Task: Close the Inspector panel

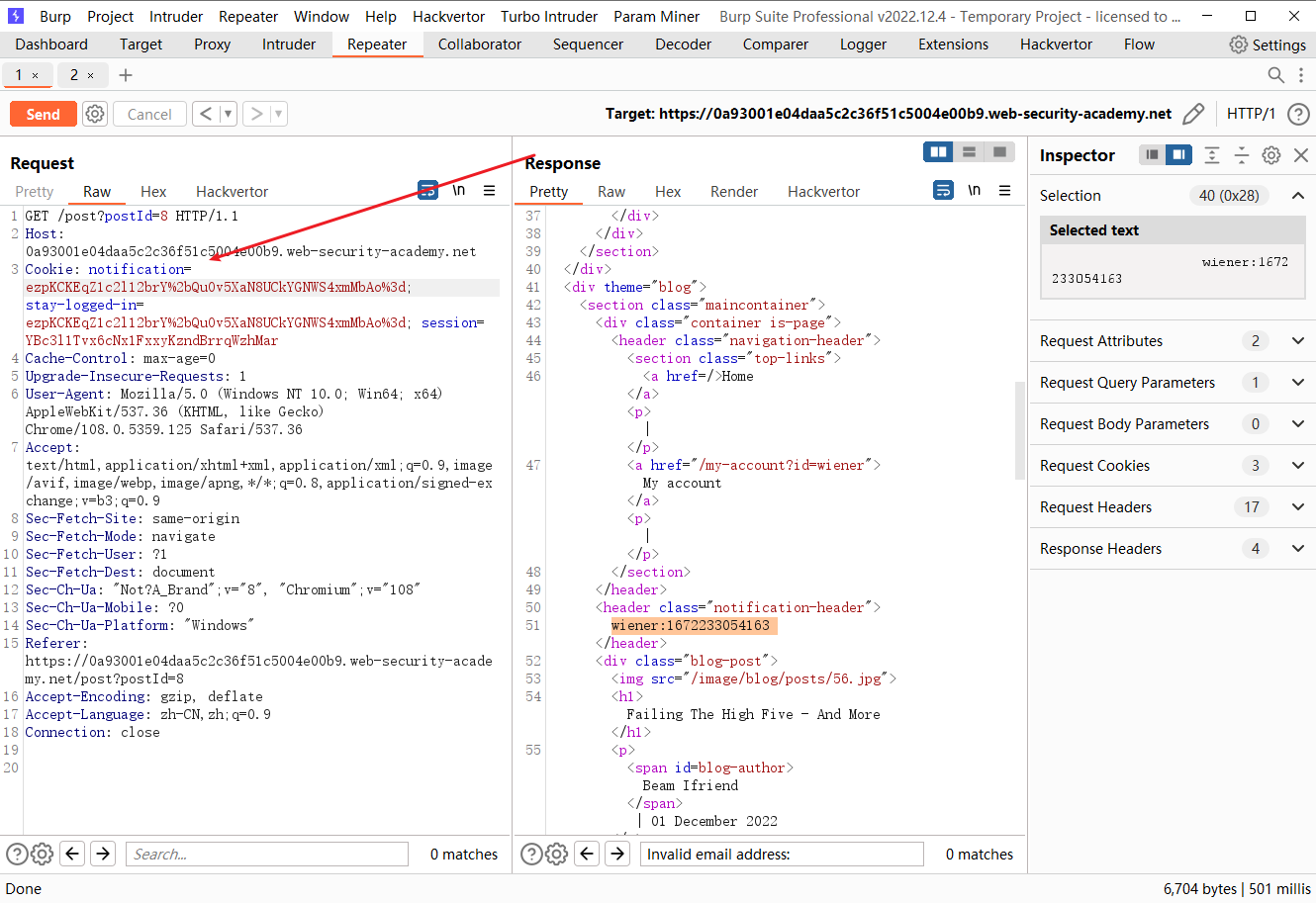Action: tap(1301, 155)
